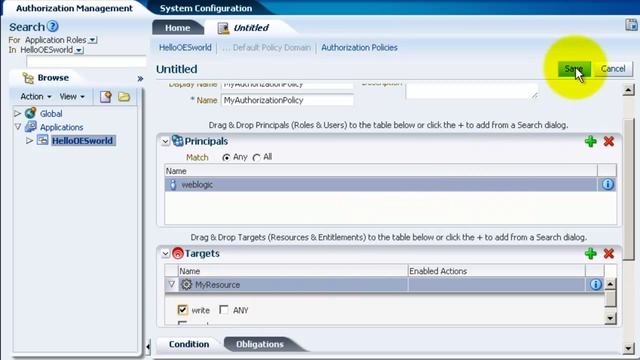Click the MyResource gear icon
640x360 pixels.
186,284
